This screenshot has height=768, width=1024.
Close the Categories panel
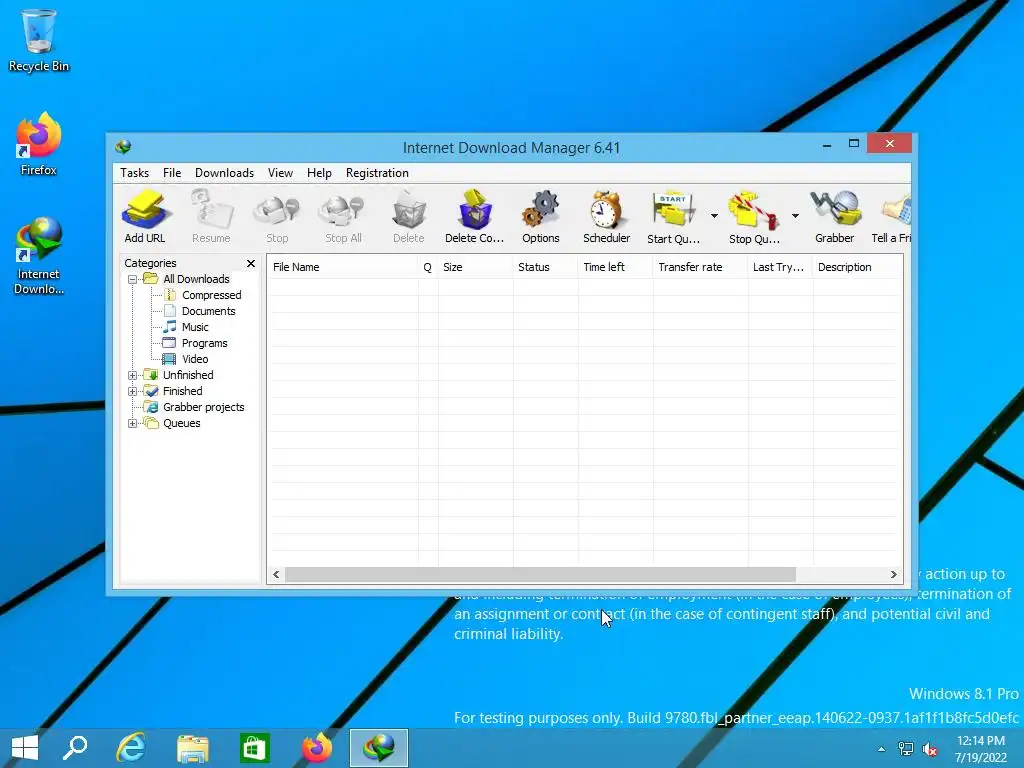[251, 263]
